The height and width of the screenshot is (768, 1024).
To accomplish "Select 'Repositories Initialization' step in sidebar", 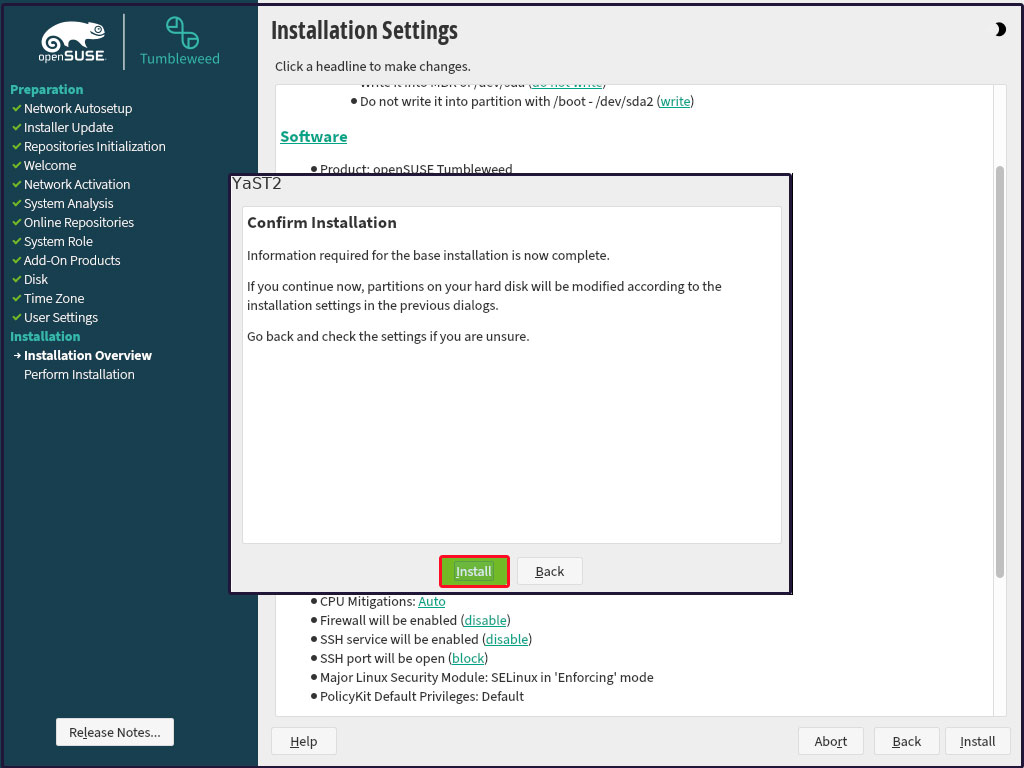I will (95, 146).
